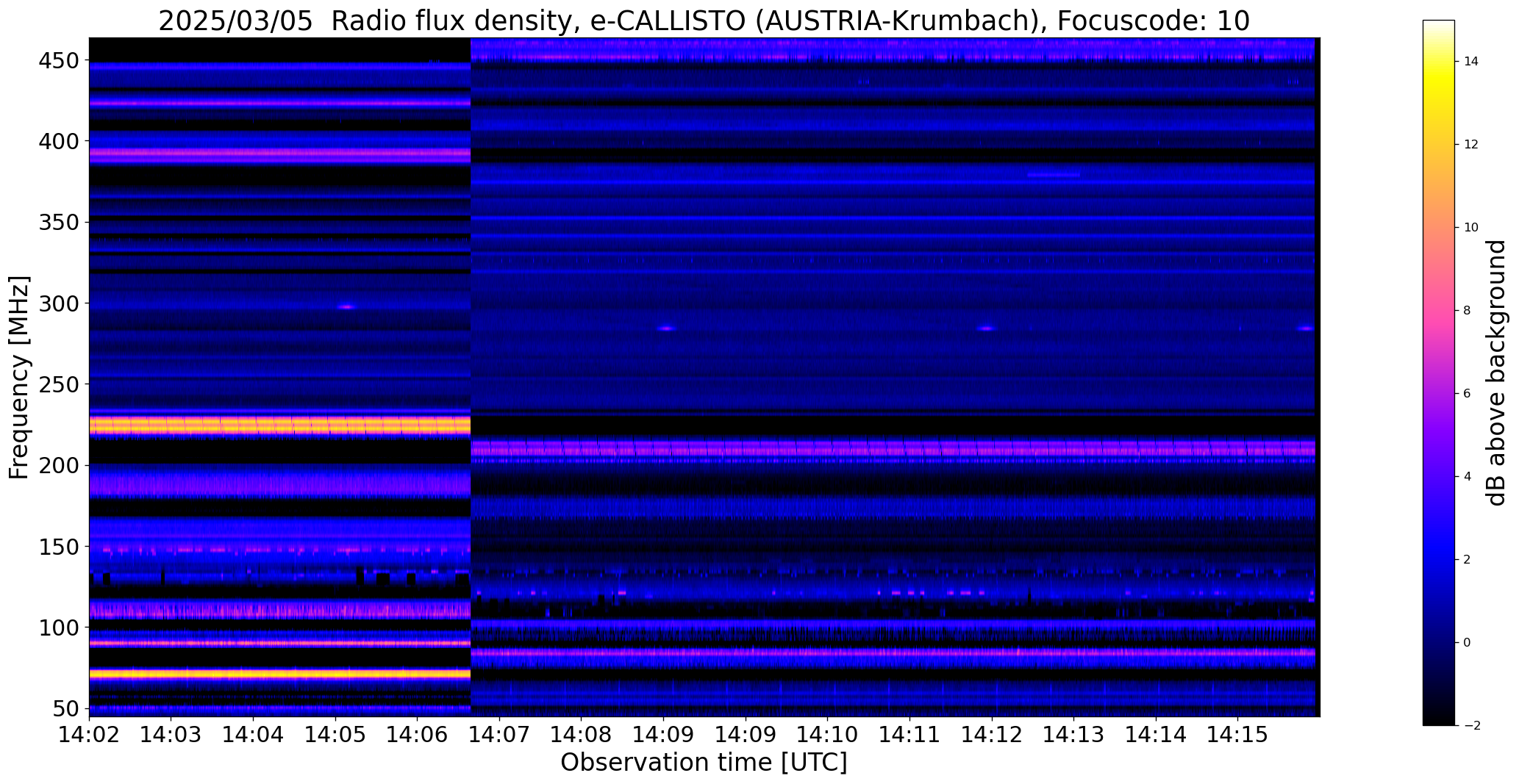This screenshot has height=784, width=1519.
Task: Click the 350 frequency axis tick label
Action: tap(59, 222)
